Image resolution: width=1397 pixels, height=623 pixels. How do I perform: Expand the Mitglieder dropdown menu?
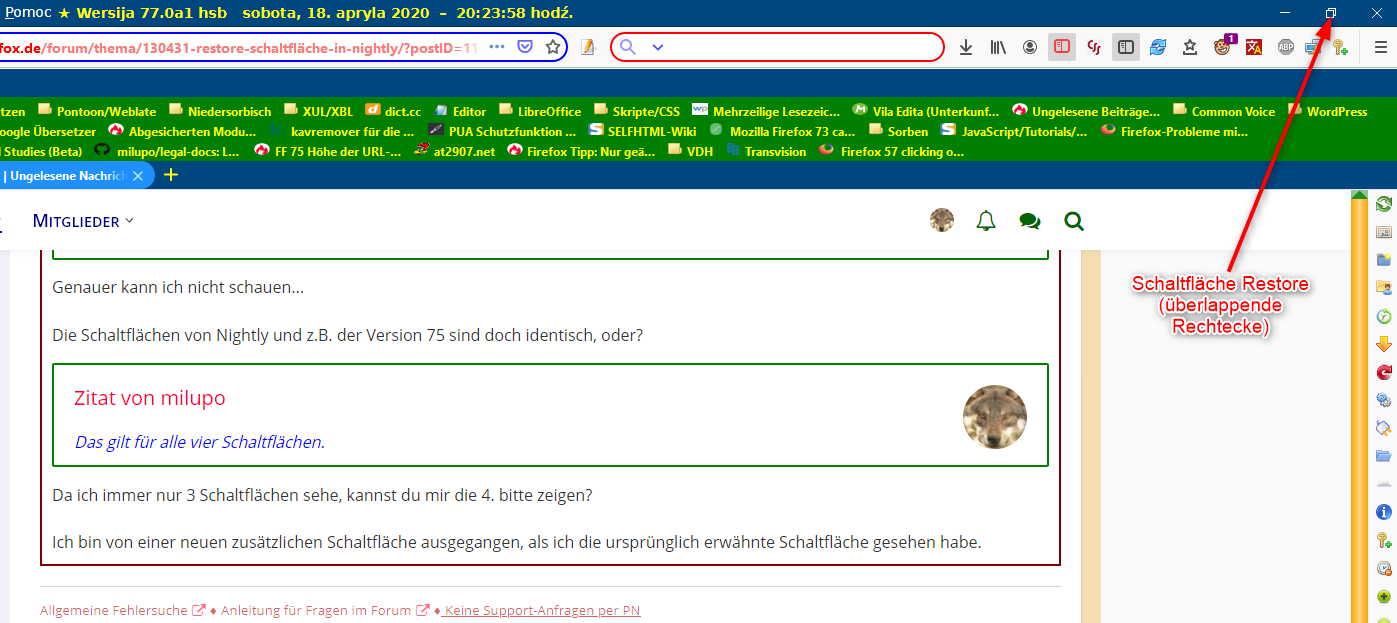(83, 221)
